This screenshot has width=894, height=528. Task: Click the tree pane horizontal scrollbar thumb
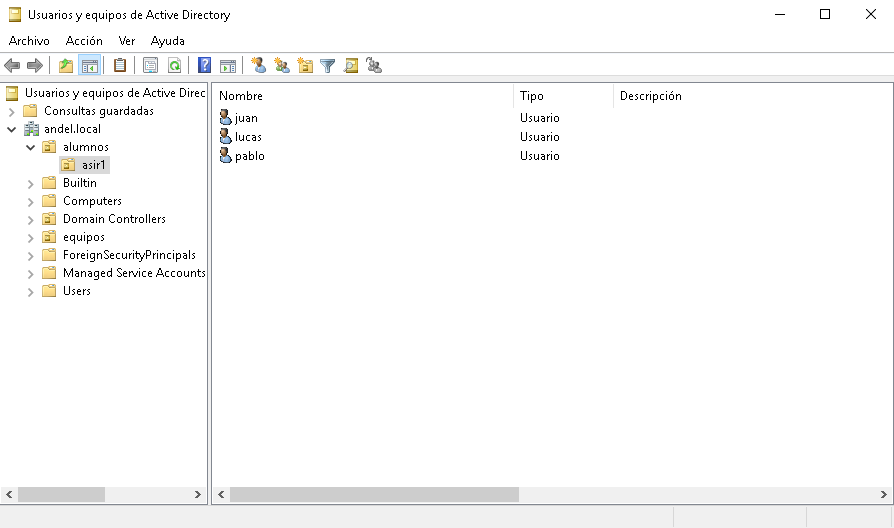62,494
